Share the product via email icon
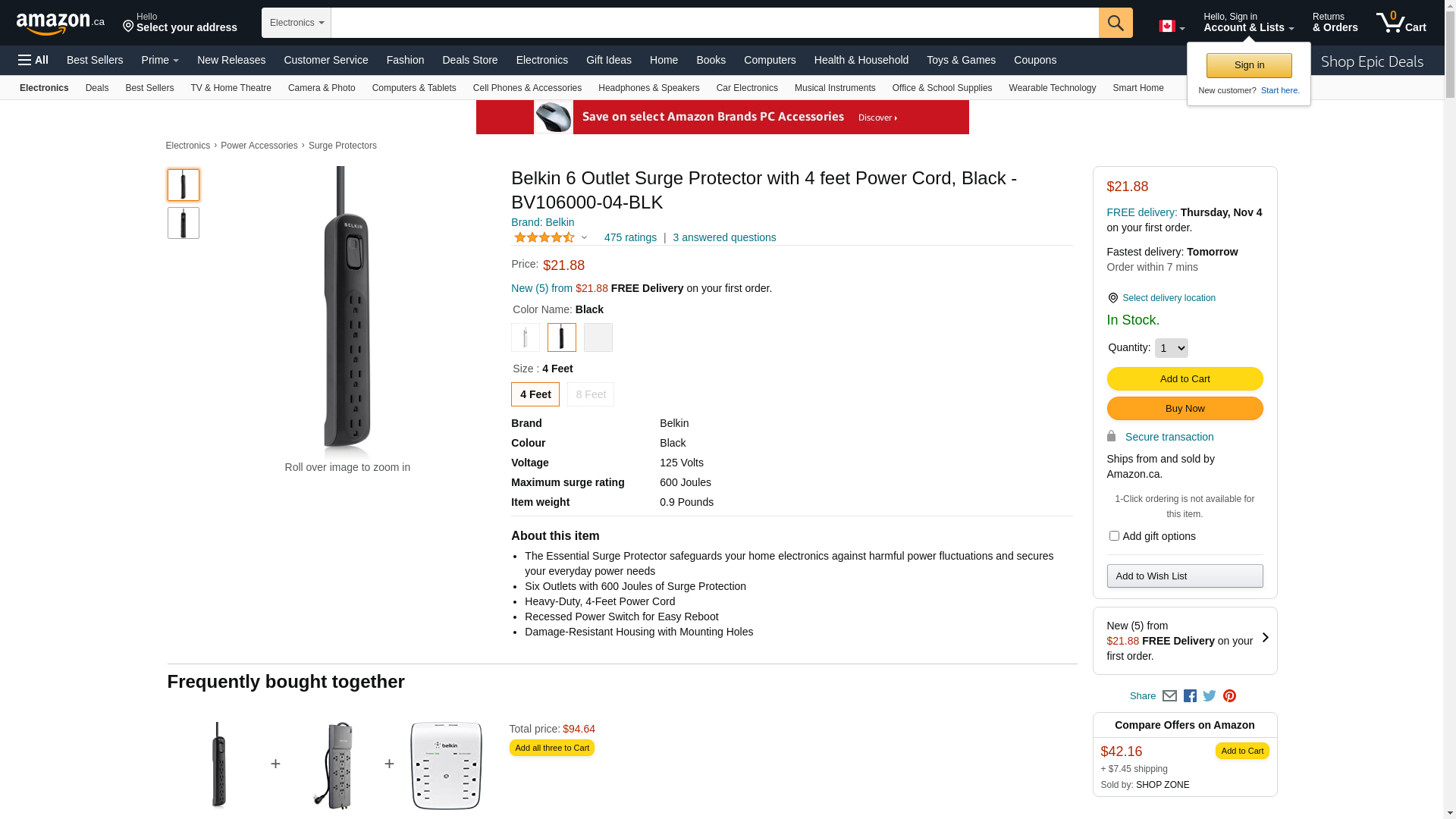The height and width of the screenshot is (819, 1456). (x=1169, y=695)
